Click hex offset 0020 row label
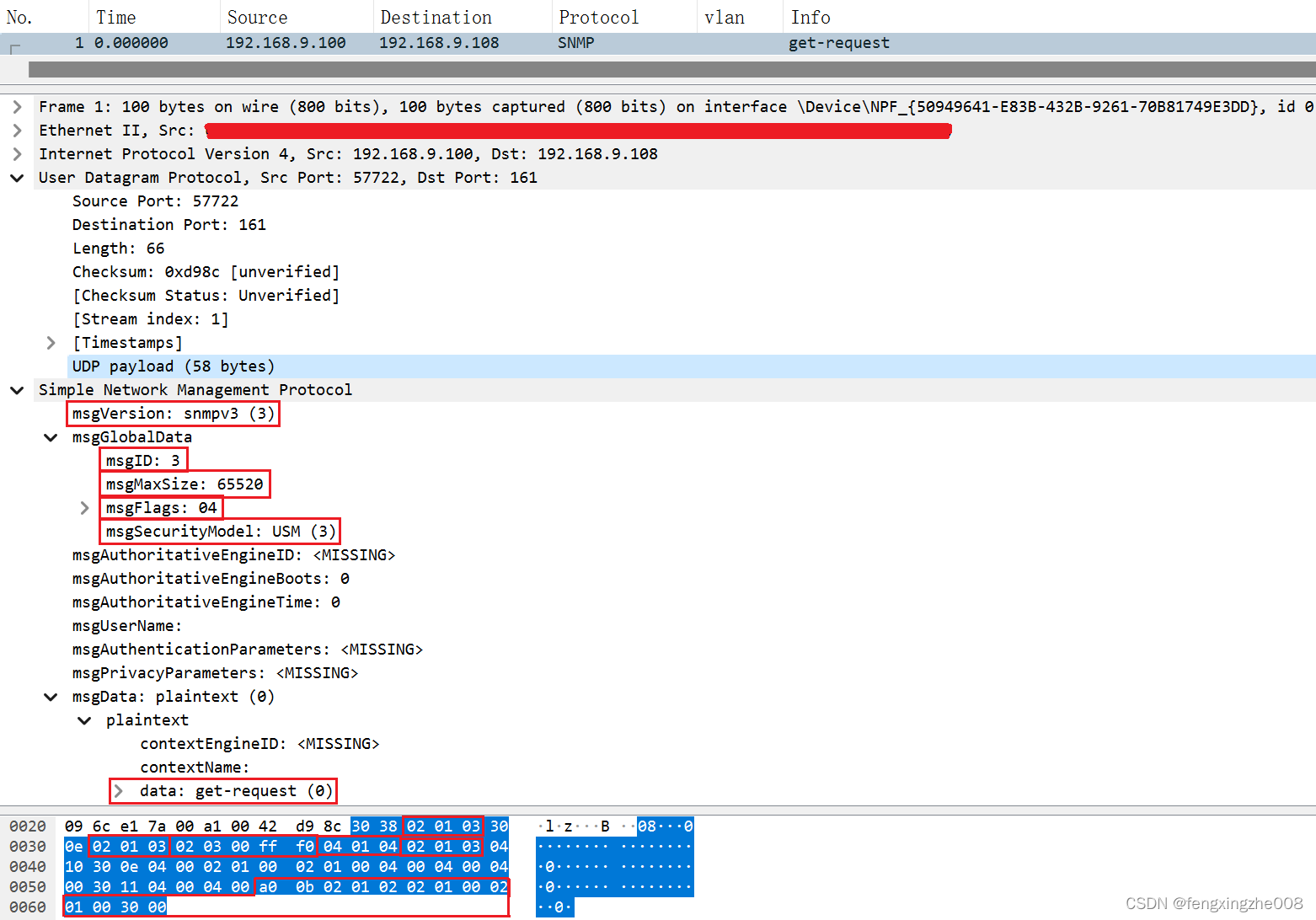Viewport: 1316px width, 920px height. [x=28, y=826]
